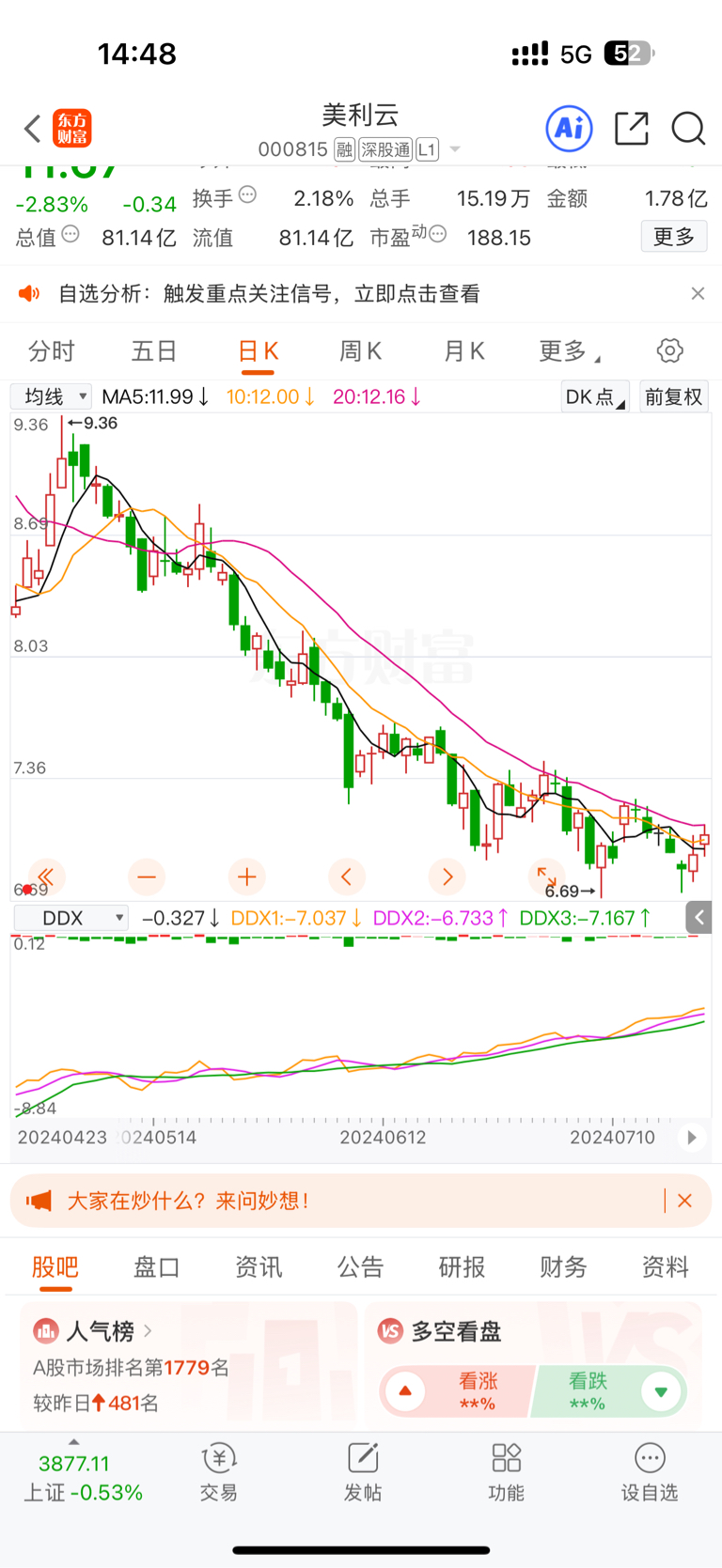Viewport: 722px width, 1568px height.
Task: Open the DDX indicator dropdown
Action: (x=71, y=918)
